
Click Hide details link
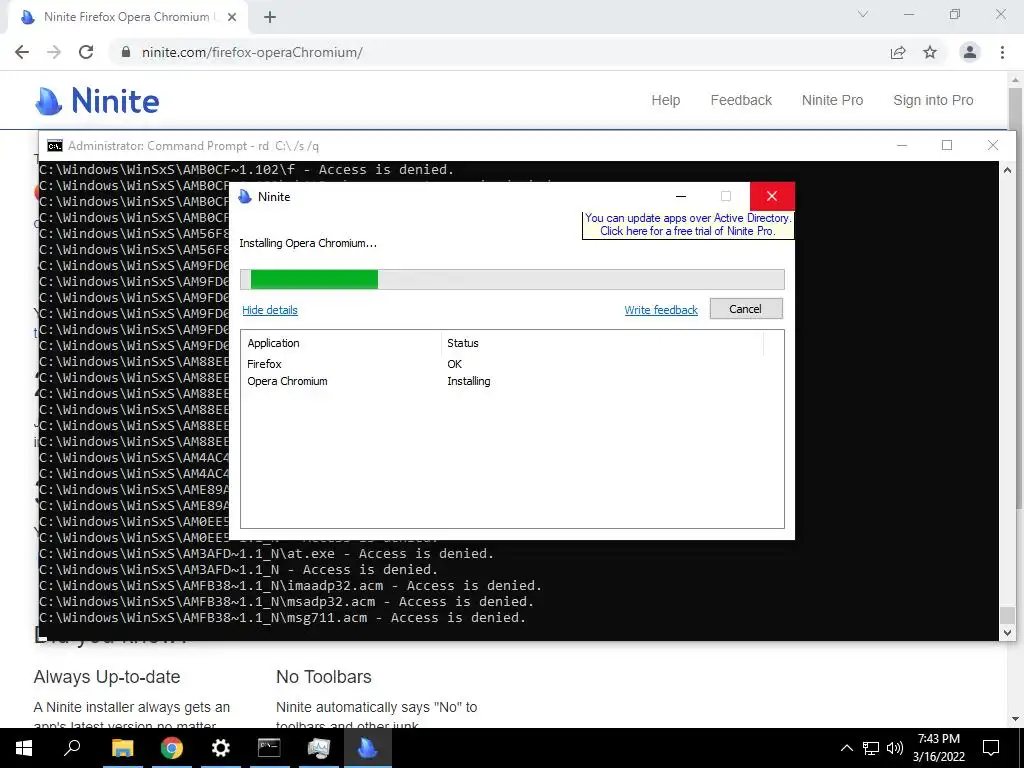click(270, 310)
